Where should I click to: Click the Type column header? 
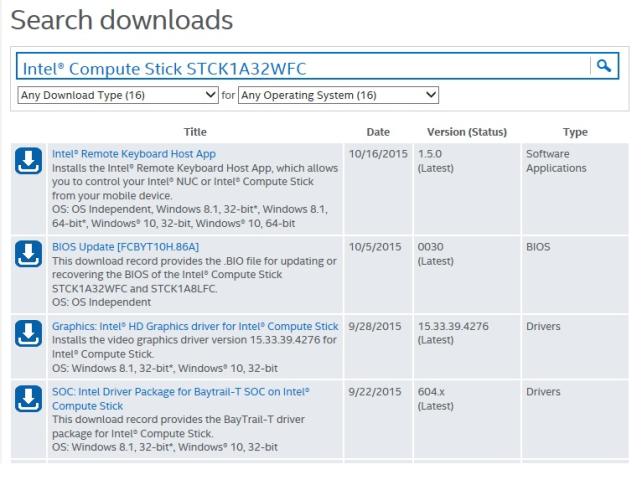[x=575, y=132]
